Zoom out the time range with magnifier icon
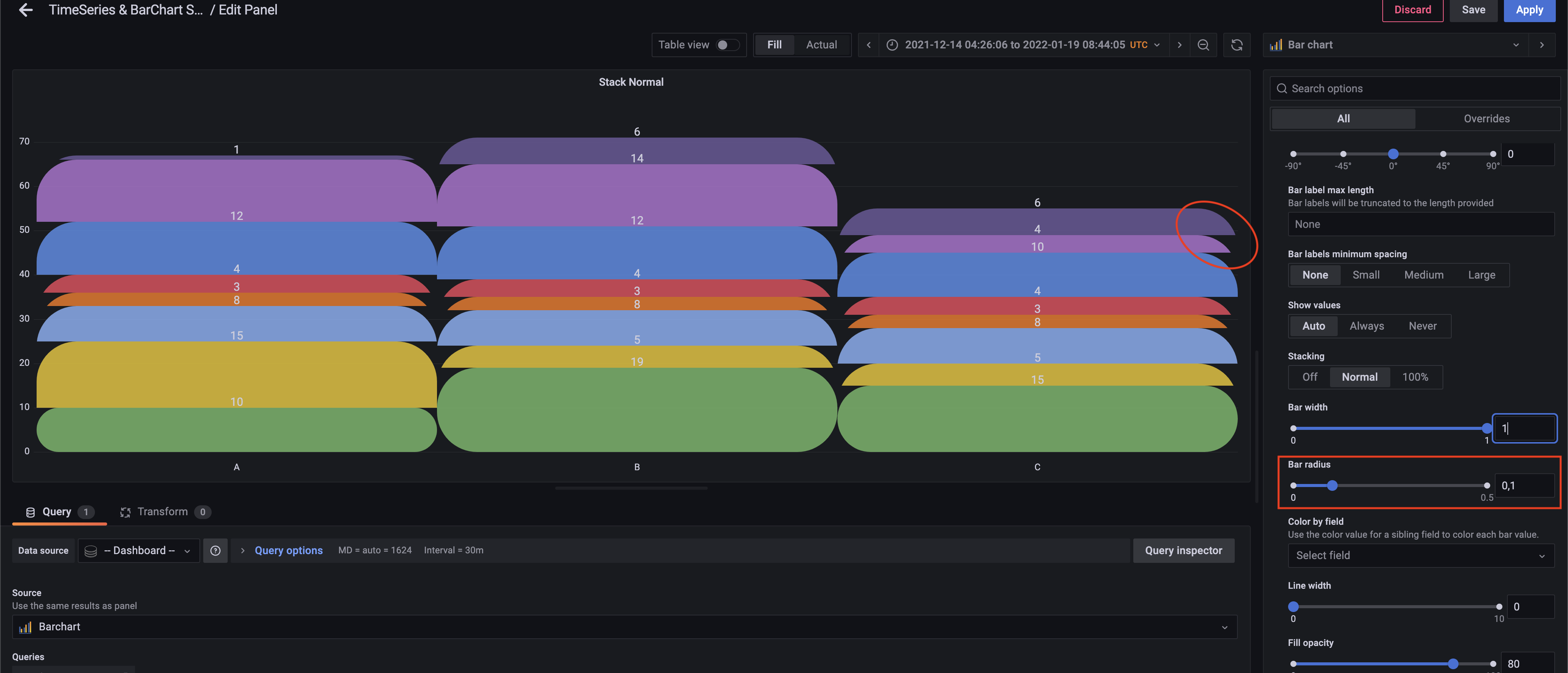Image resolution: width=1568 pixels, height=673 pixels. (1203, 45)
